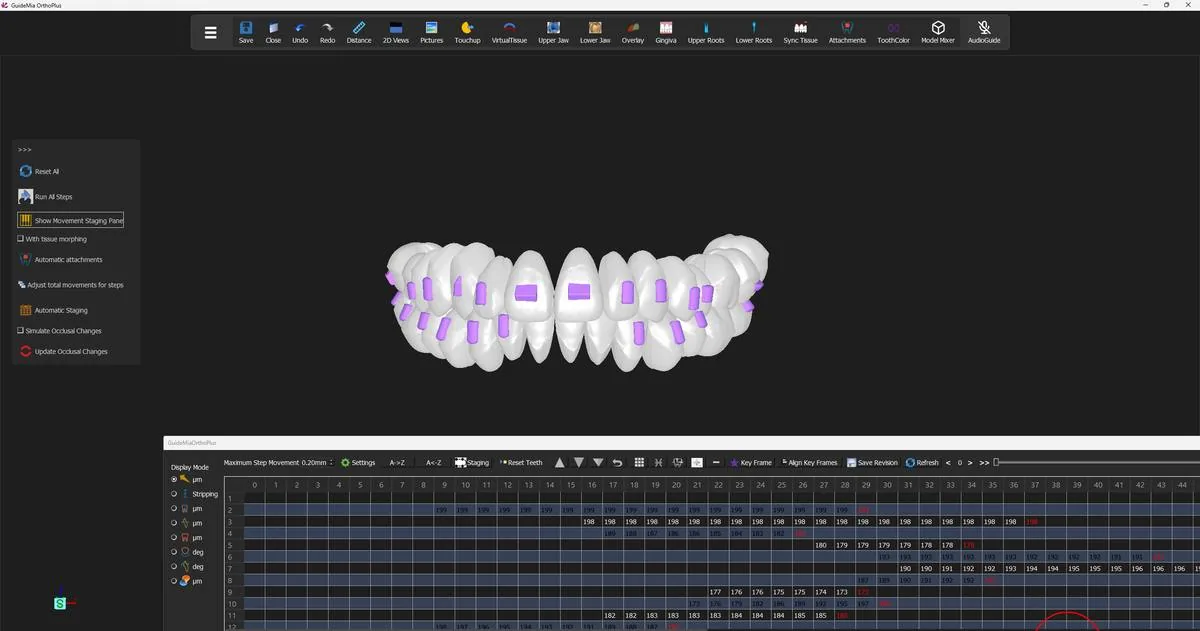Select the first deg display mode

pos(174,552)
